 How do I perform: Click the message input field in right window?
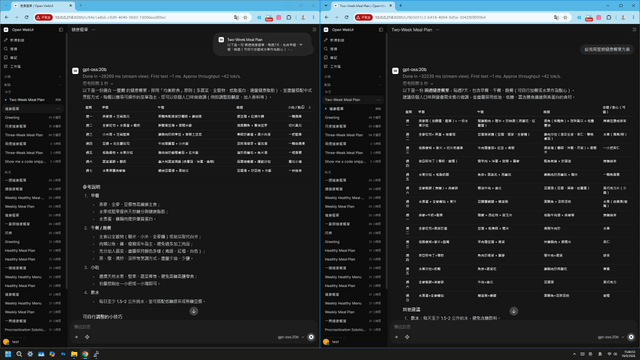point(514,327)
